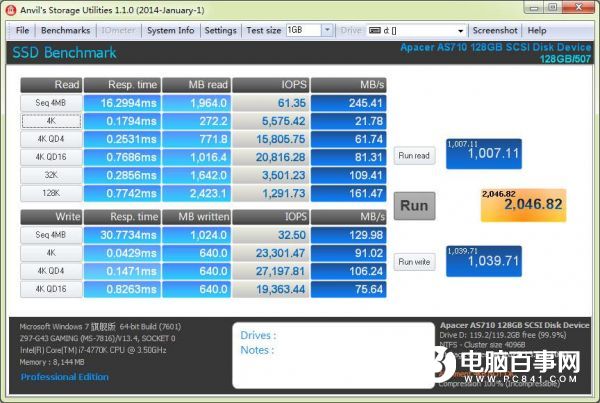The height and width of the screenshot is (403, 600).
Task: Run the write 4K QD4 test
Action: click(x=51, y=271)
